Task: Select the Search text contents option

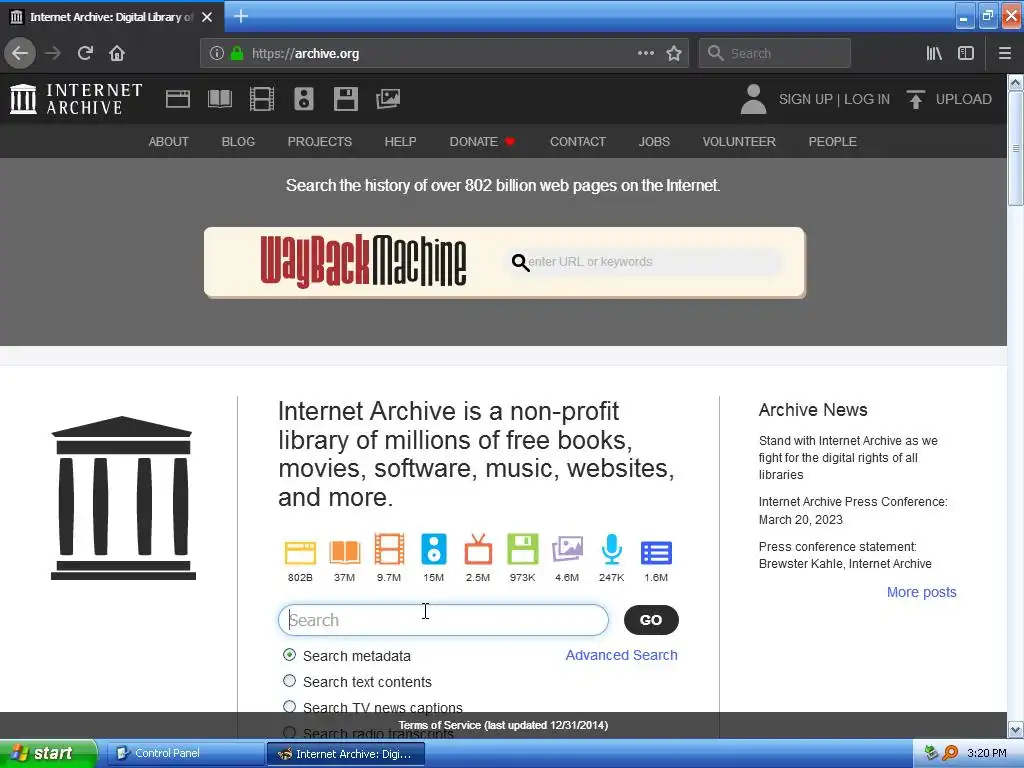Action: (289, 680)
